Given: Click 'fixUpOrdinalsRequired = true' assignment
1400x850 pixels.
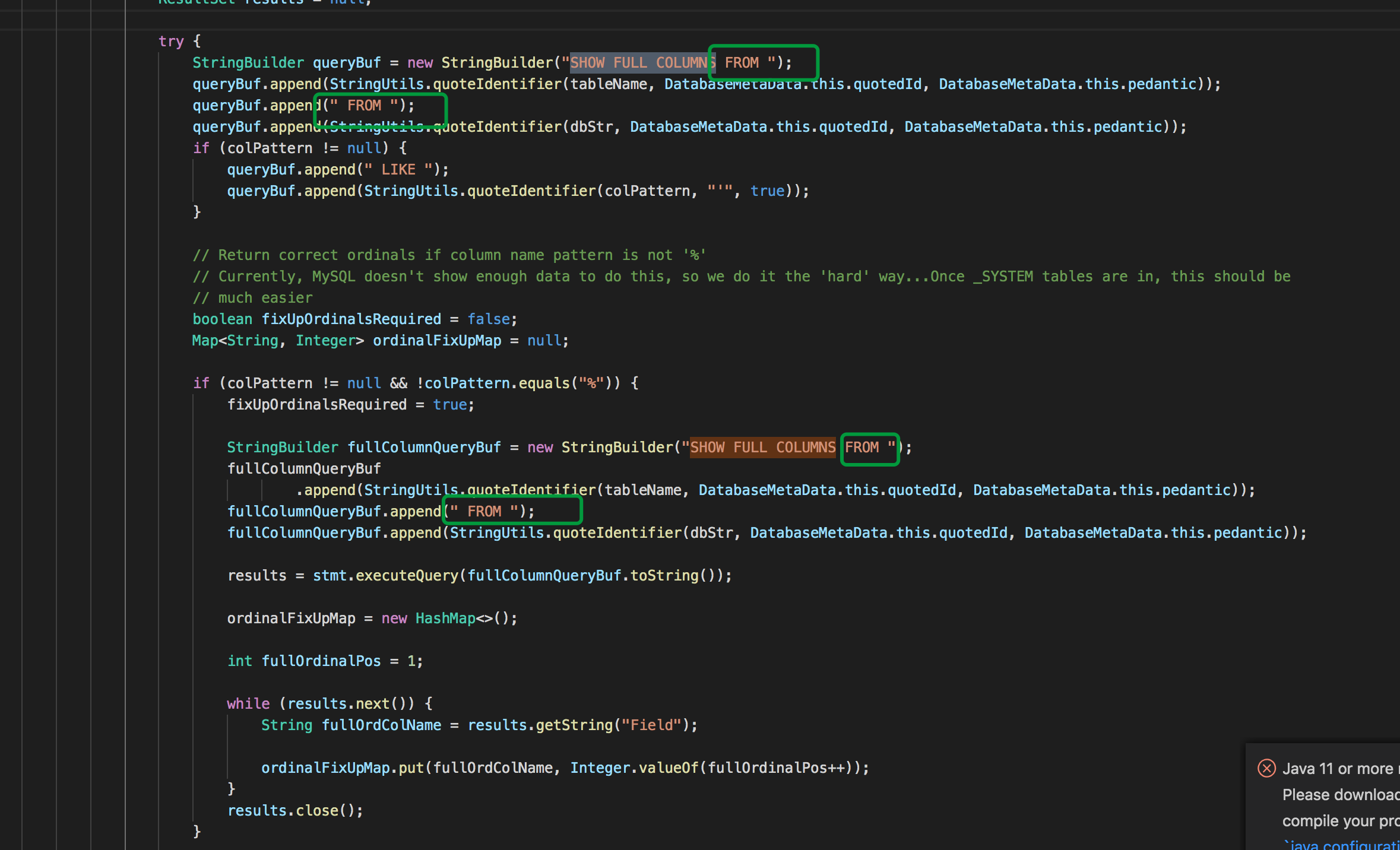Looking at the screenshot, I should (350, 405).
